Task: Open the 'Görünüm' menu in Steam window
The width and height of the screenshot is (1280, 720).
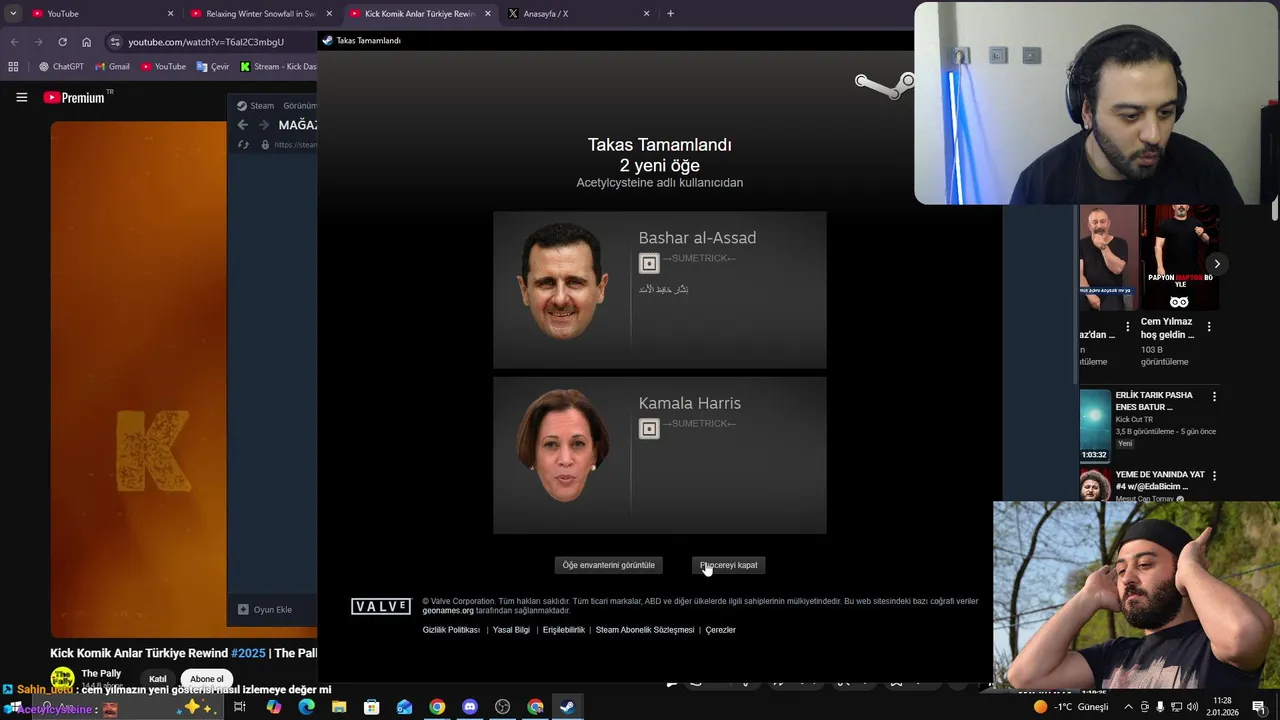Action: 299,105
